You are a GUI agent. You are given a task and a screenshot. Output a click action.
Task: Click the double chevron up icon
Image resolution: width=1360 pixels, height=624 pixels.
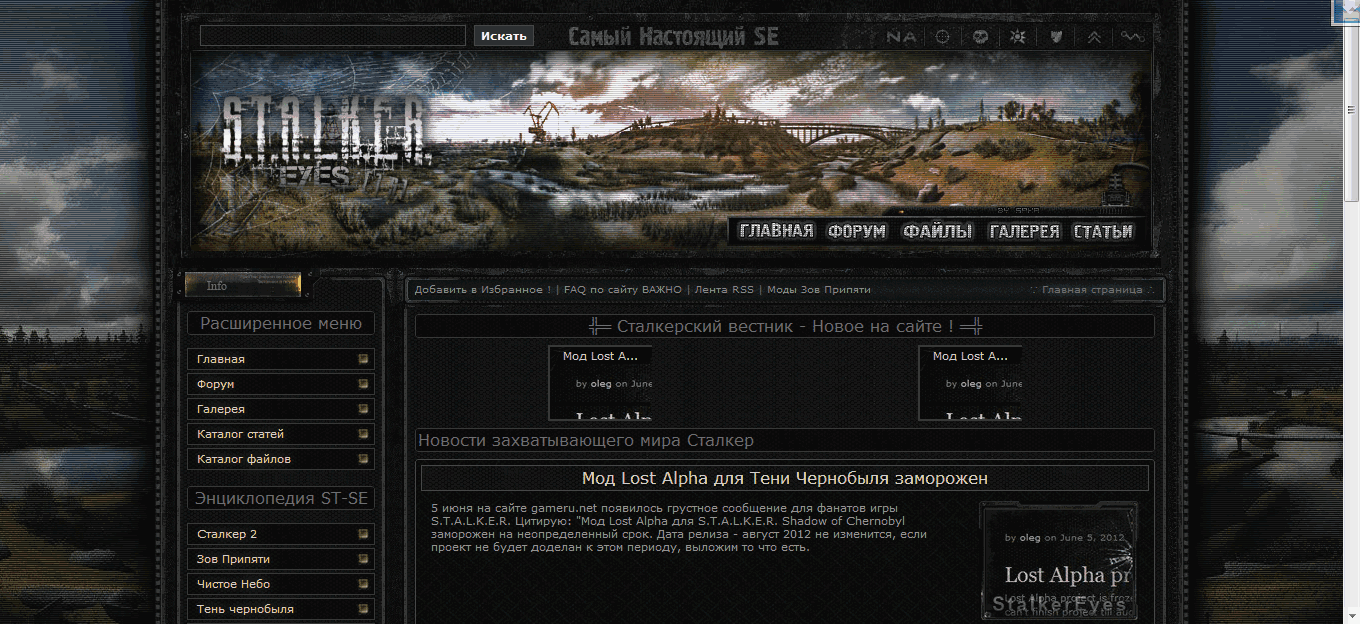(1094, 37)
